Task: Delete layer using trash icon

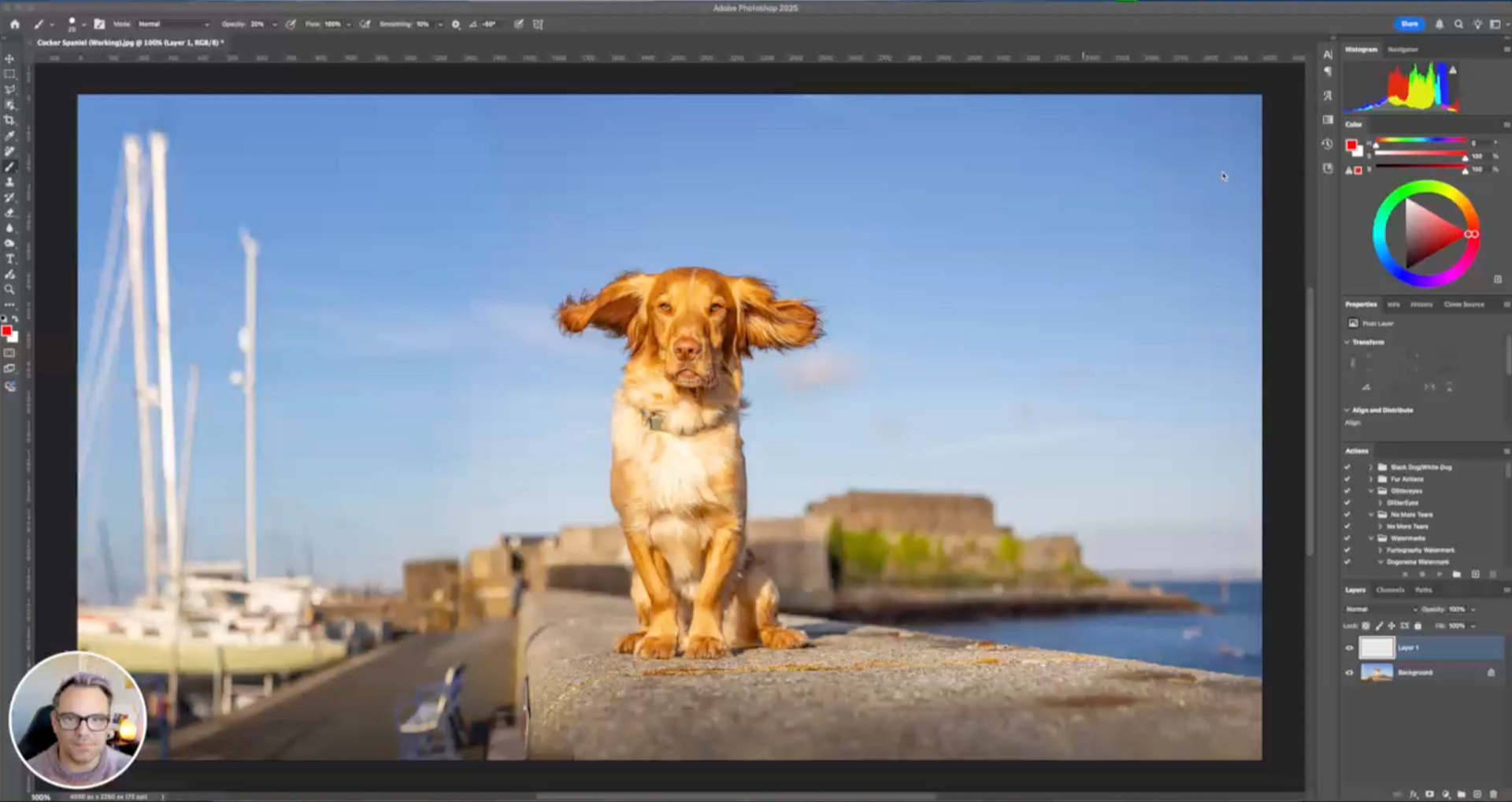Action: click(x=1493, y=794)
